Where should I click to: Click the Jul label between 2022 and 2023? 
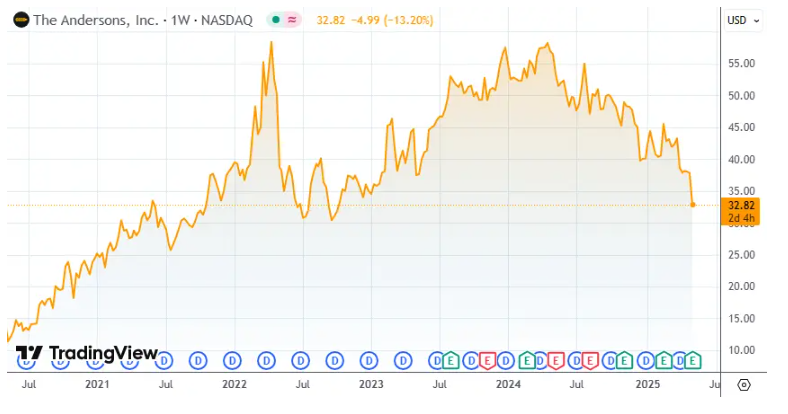point(303,384)
